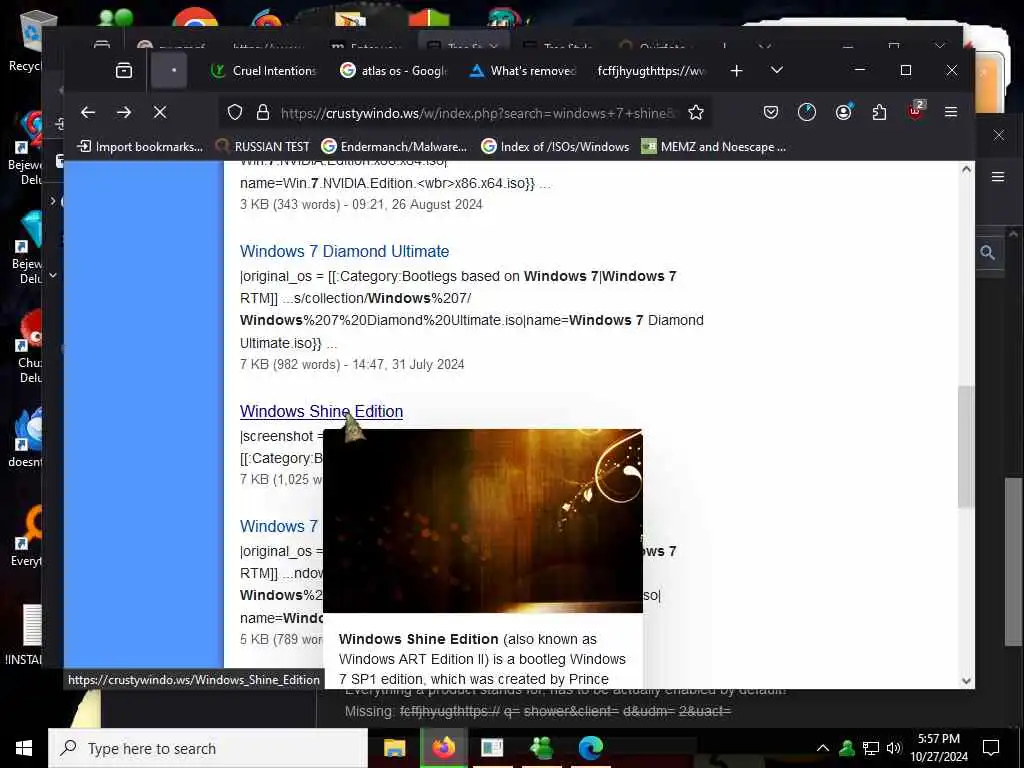Image resolution: width=1024 pixels, height=768 pixels.
Task: Switch to the Cruel Intentions tab
Action: pyautogui.click(x=263, y=71)
